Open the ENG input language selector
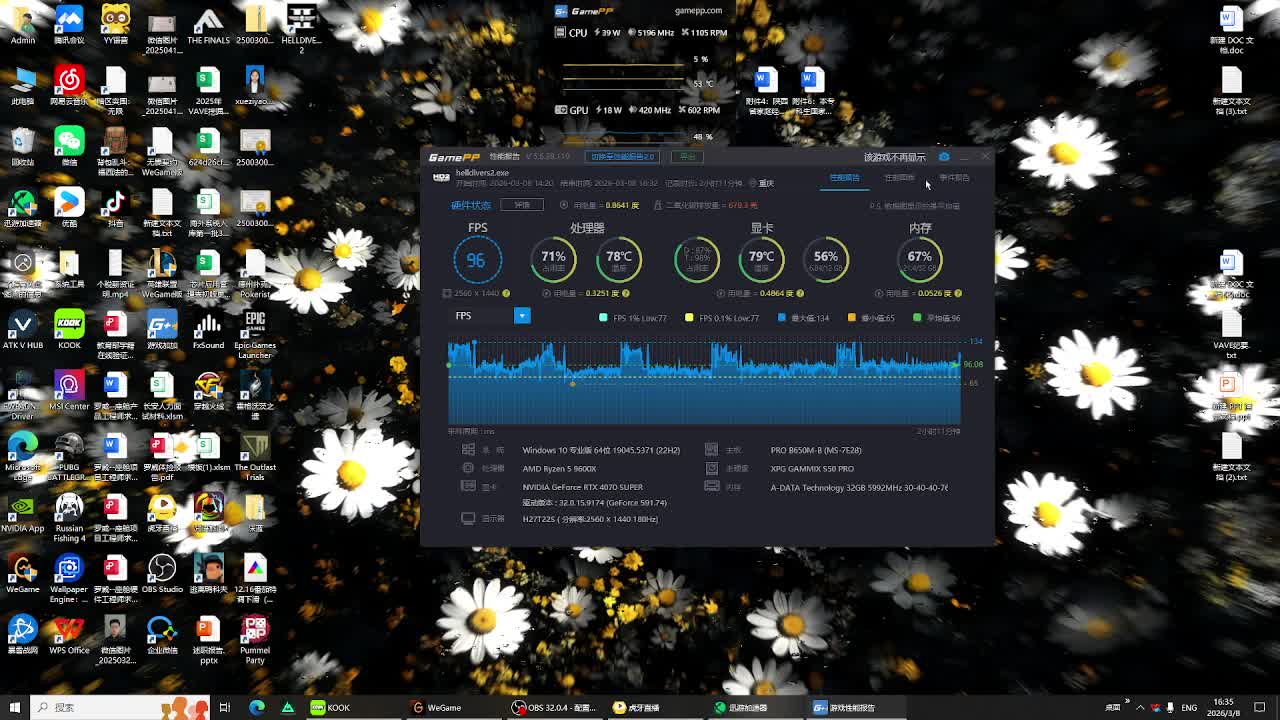Screen dimensions: 1280x720 click(x=1189, y=708)
